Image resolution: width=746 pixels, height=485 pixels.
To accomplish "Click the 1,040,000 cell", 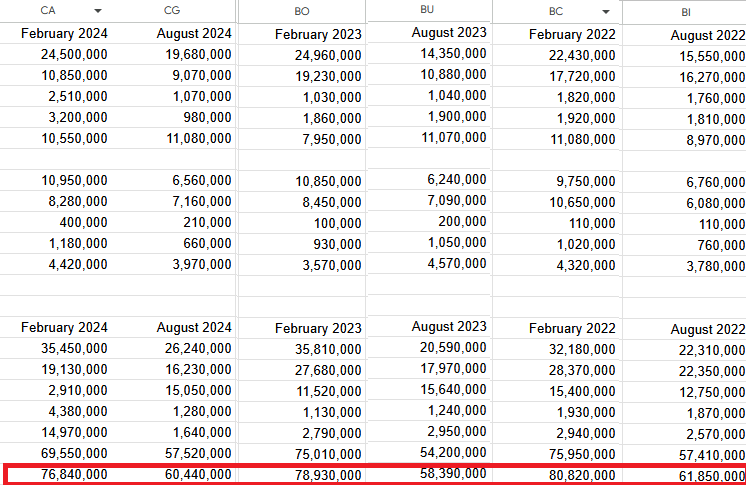I will pos(457,96).
